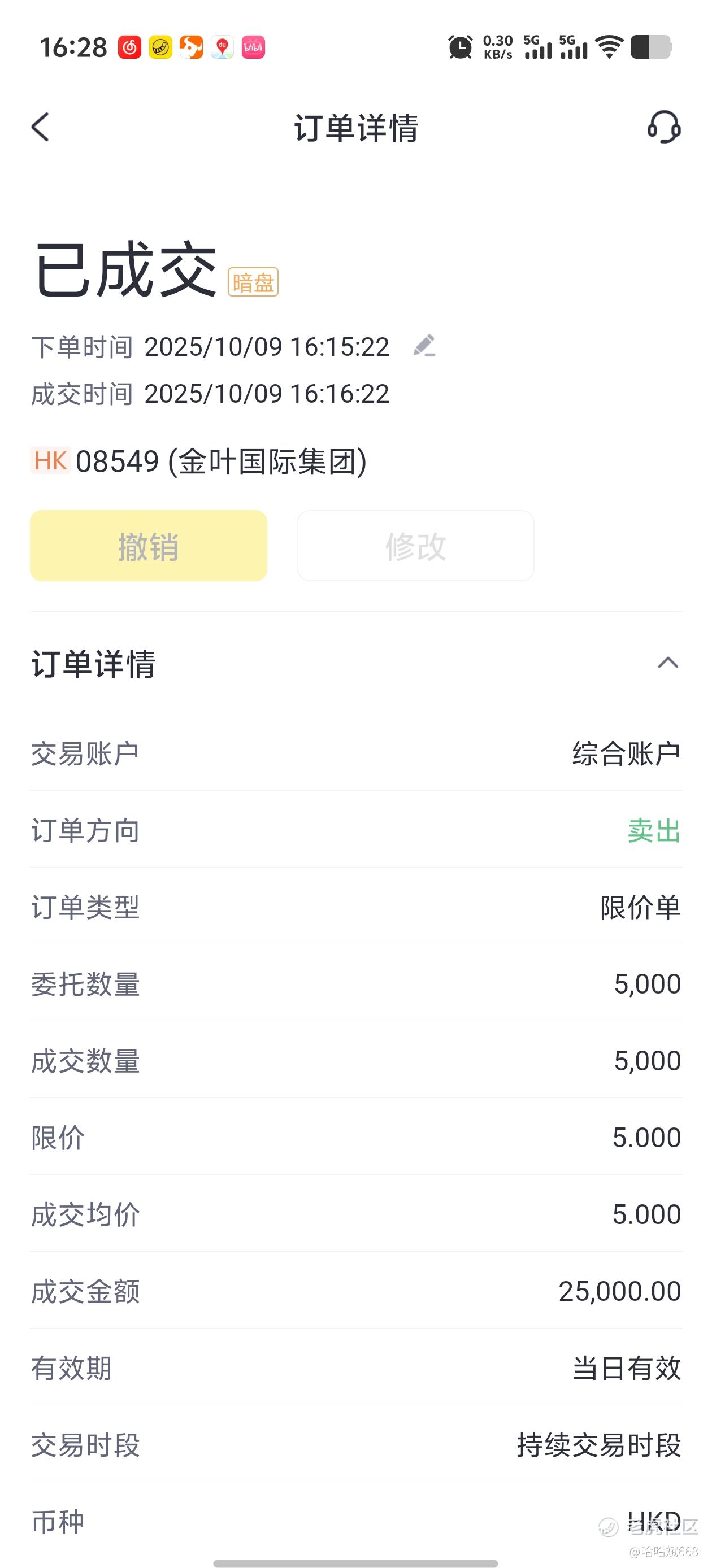
Task: Tap the HK market badge
Action: point(50,461)
